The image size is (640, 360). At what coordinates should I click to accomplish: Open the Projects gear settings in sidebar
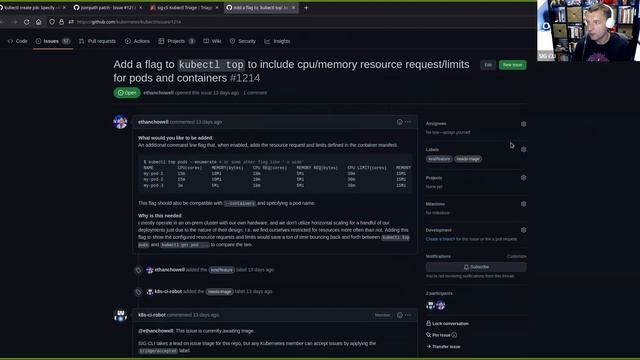click(523, 178)
